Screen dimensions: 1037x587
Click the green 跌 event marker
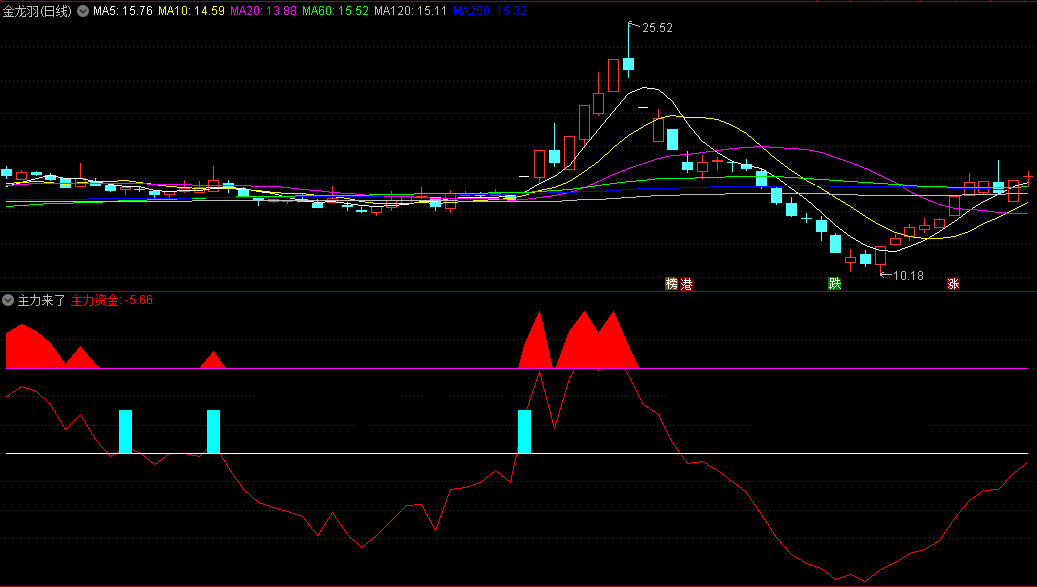pyautogui.click(x=834, y=284)
